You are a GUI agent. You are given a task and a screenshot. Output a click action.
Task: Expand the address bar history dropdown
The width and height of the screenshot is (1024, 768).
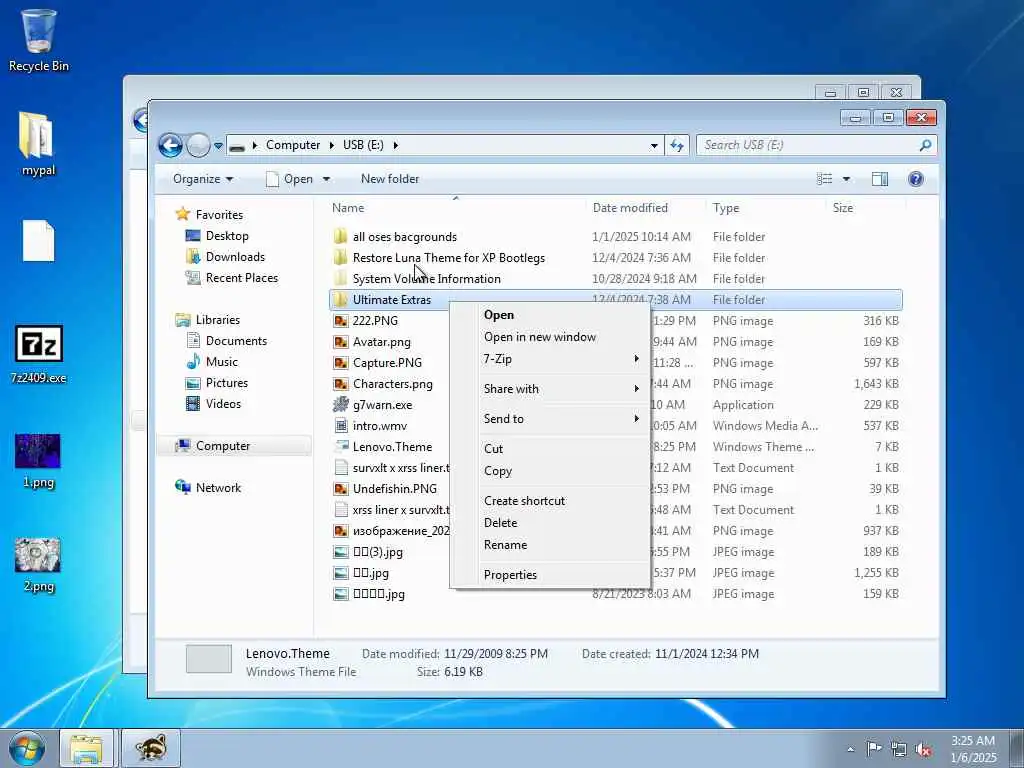[x=654, y=146]
